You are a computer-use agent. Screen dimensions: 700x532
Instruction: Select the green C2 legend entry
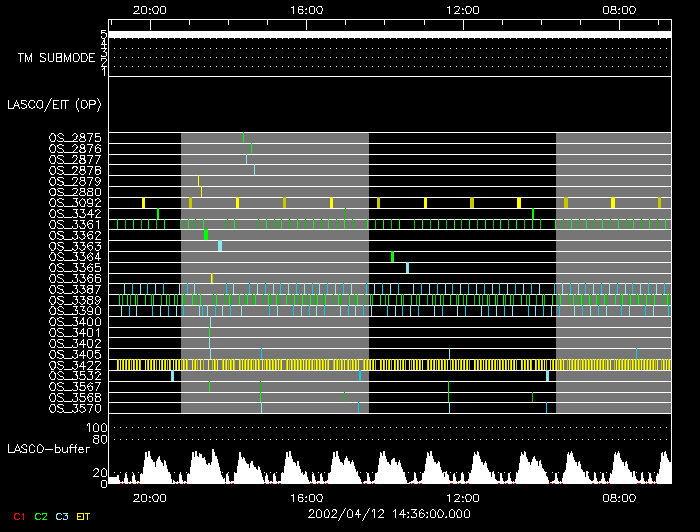coord(41,516)
